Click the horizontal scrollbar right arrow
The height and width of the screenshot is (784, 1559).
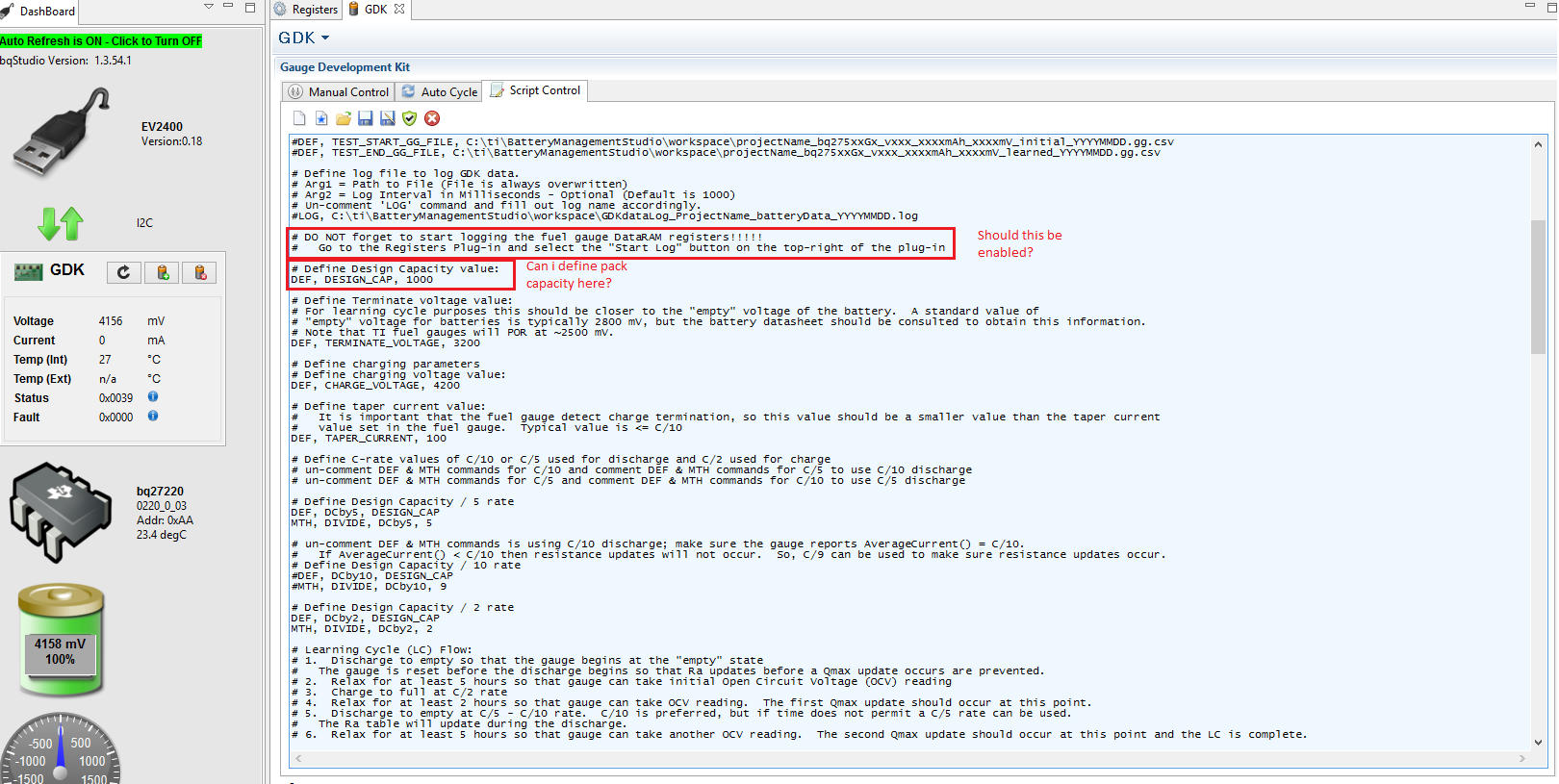pyautogui.click(x=1521, y=758)
